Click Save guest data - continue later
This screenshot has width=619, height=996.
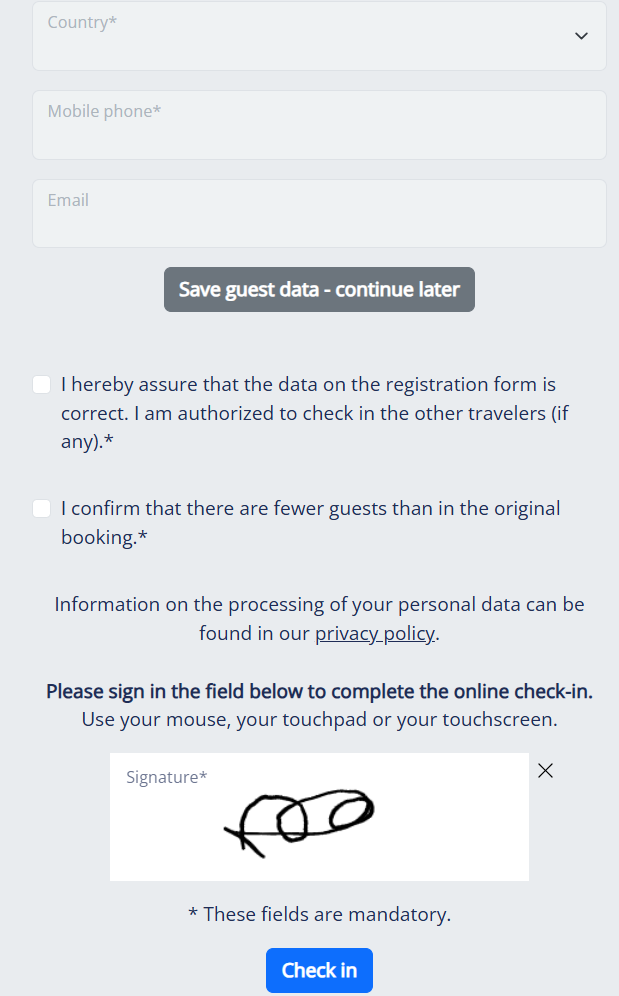319,290
